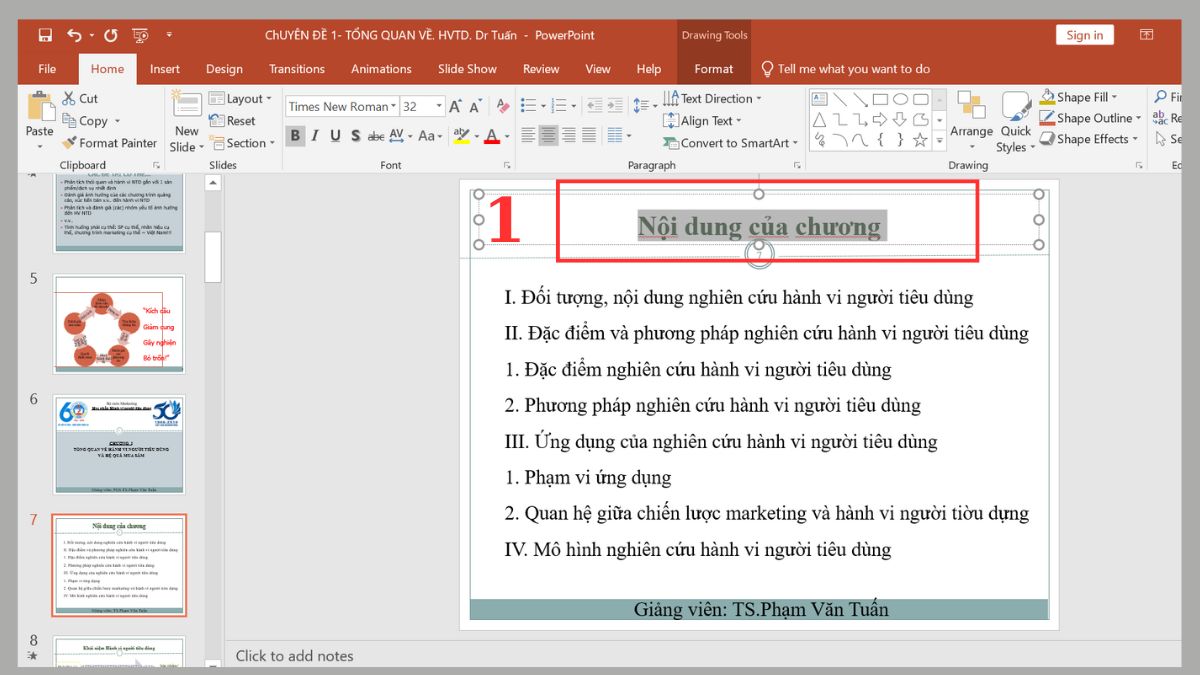Select the Text Highlight Color tool
This screenshot has height=675, width=1200.
[x=462, y=136]
